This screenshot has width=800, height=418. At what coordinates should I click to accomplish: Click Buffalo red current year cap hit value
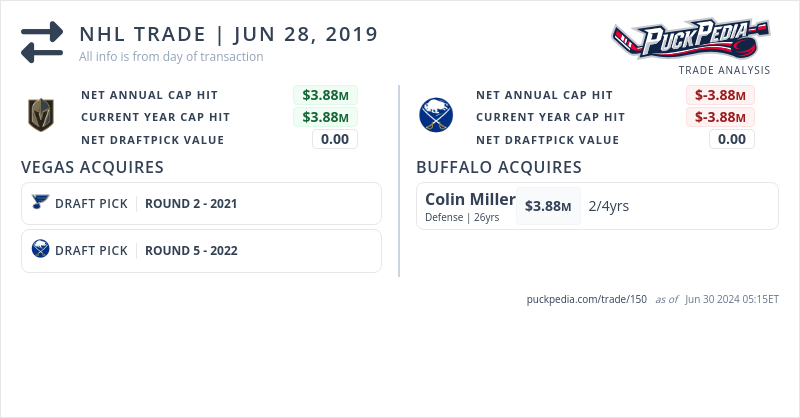click(720, 117)
